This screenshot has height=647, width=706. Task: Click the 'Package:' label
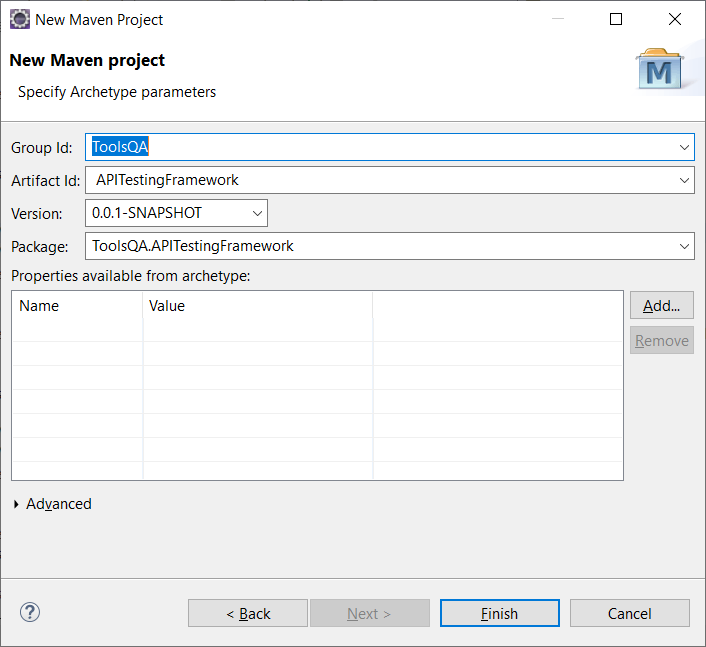pos(40,247)
